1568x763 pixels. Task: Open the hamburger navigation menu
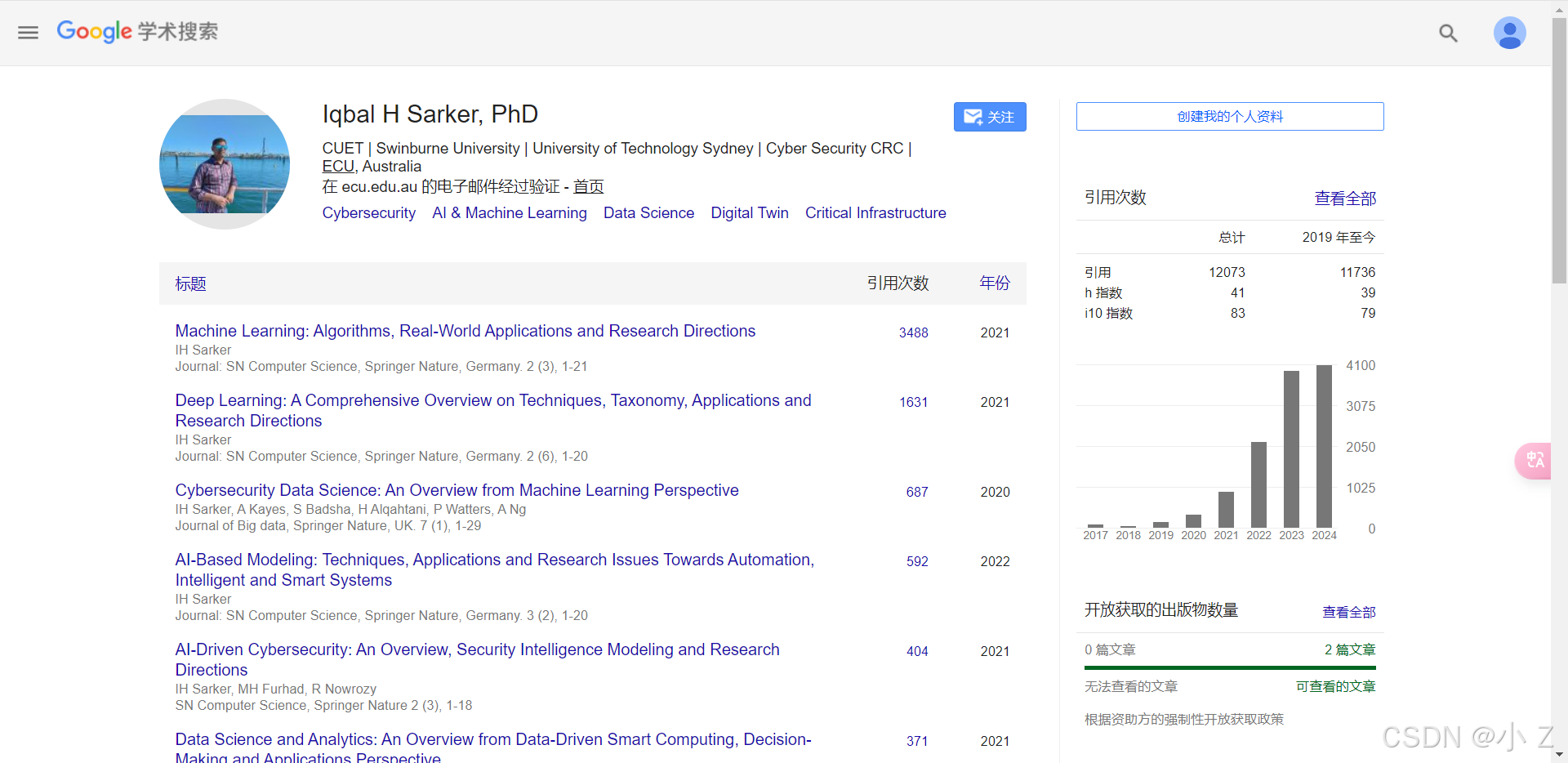[29, 33]
